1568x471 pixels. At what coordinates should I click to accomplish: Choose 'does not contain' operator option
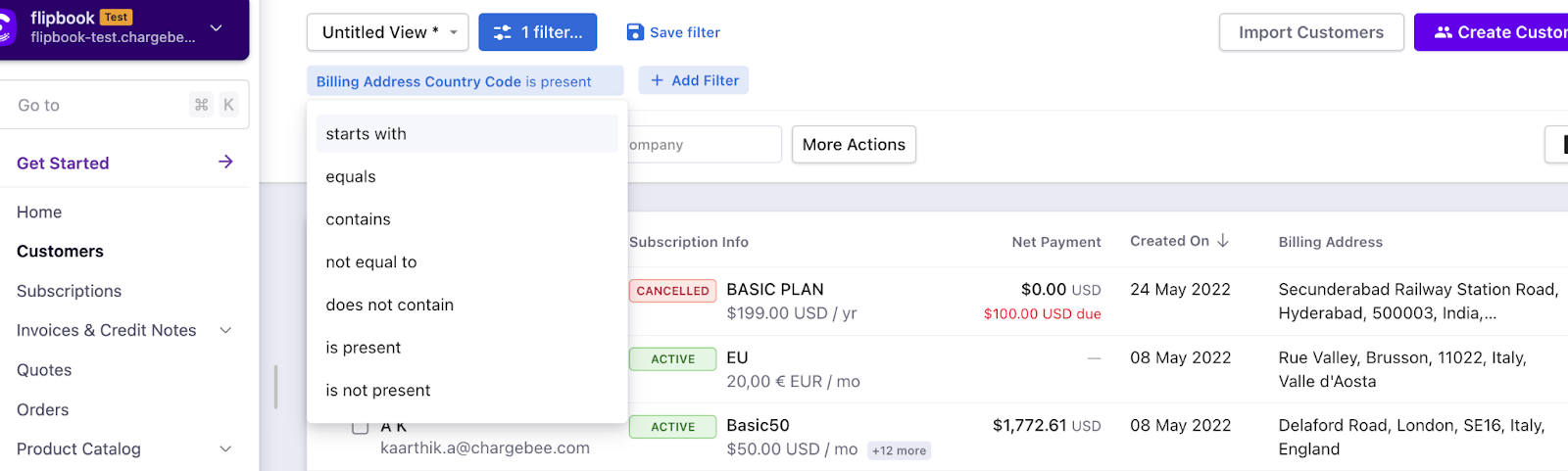tap(390, 305)
